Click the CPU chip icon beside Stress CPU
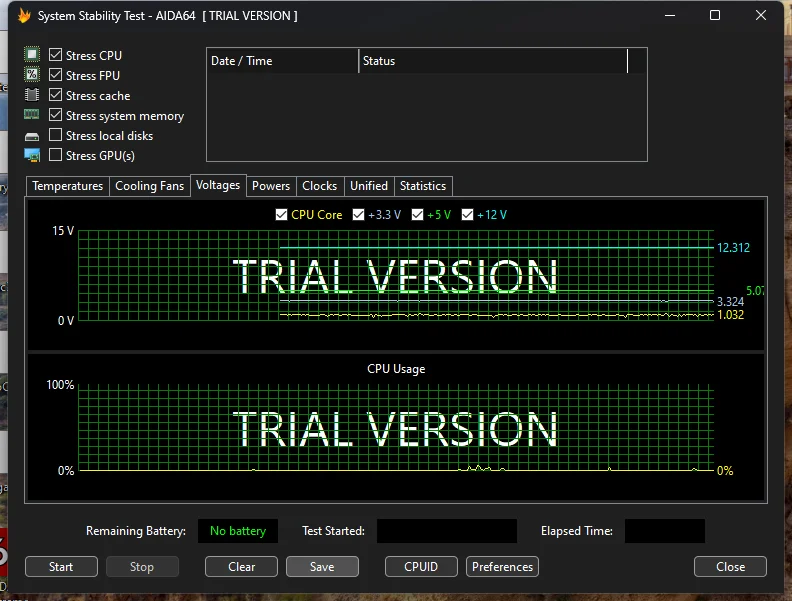The height and width of the screenshot is (601, 792). 32,55
